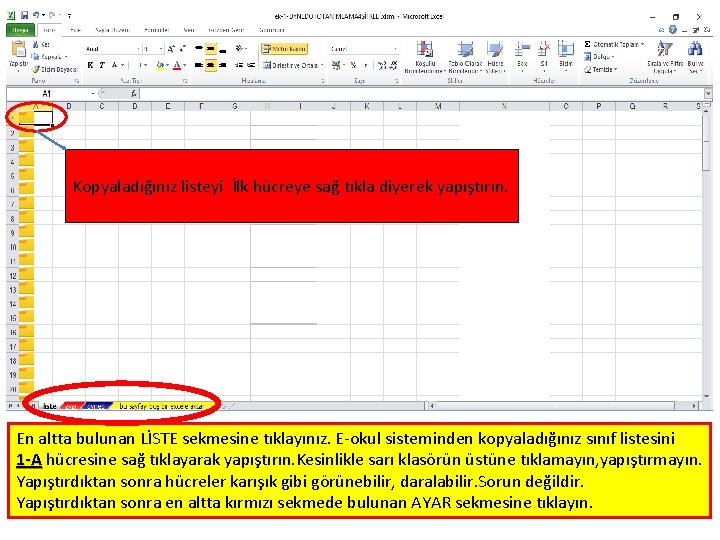Image resolution: width=720 pixels, height=540 pixels.
Task: Select column header D
Action: [135, 106]
